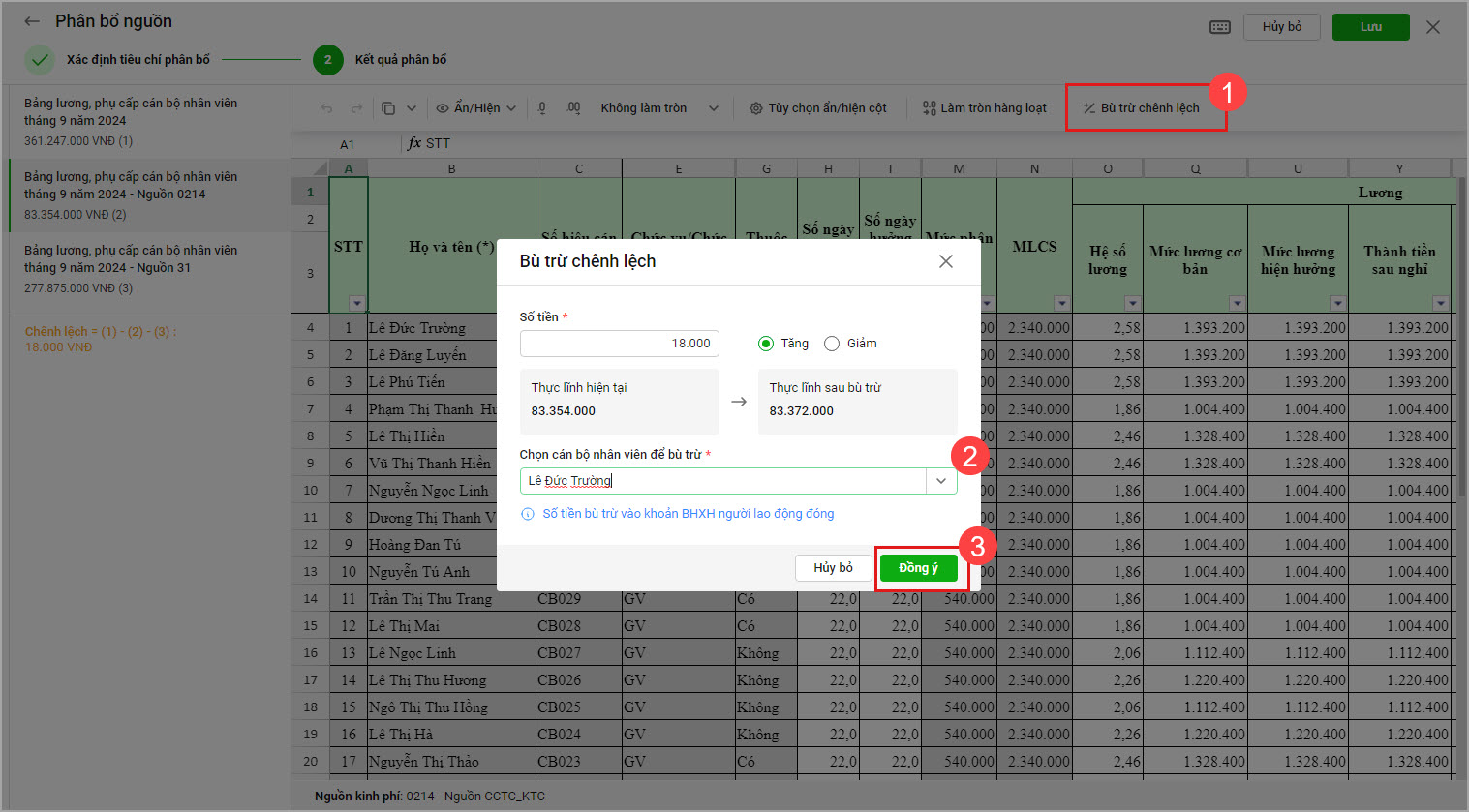Viewport: 1469px width, 812px height.
Task: Click the undo arrow in toolbar
Action: coord(326,108)
